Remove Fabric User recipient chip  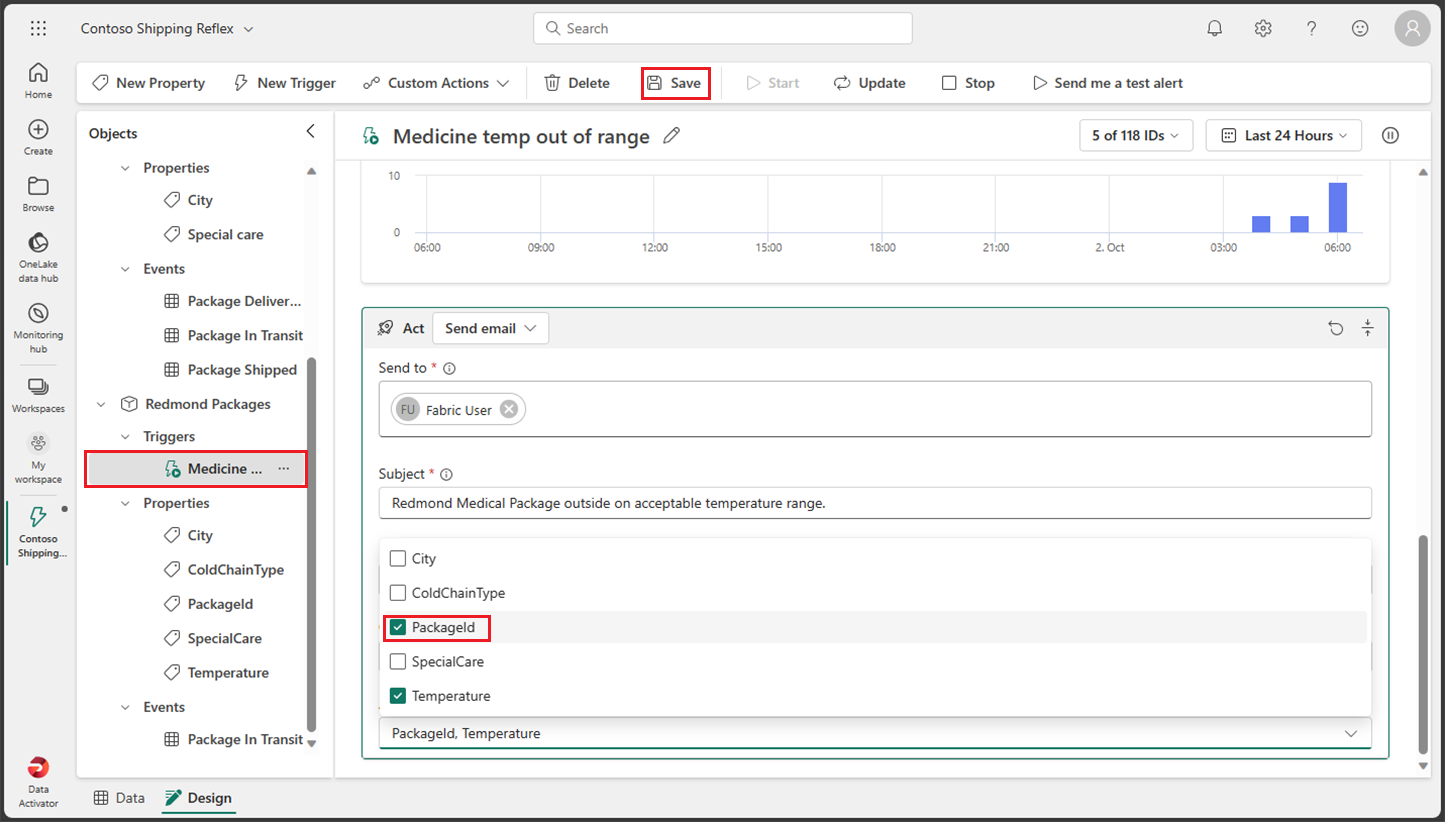tap(509, 409)
